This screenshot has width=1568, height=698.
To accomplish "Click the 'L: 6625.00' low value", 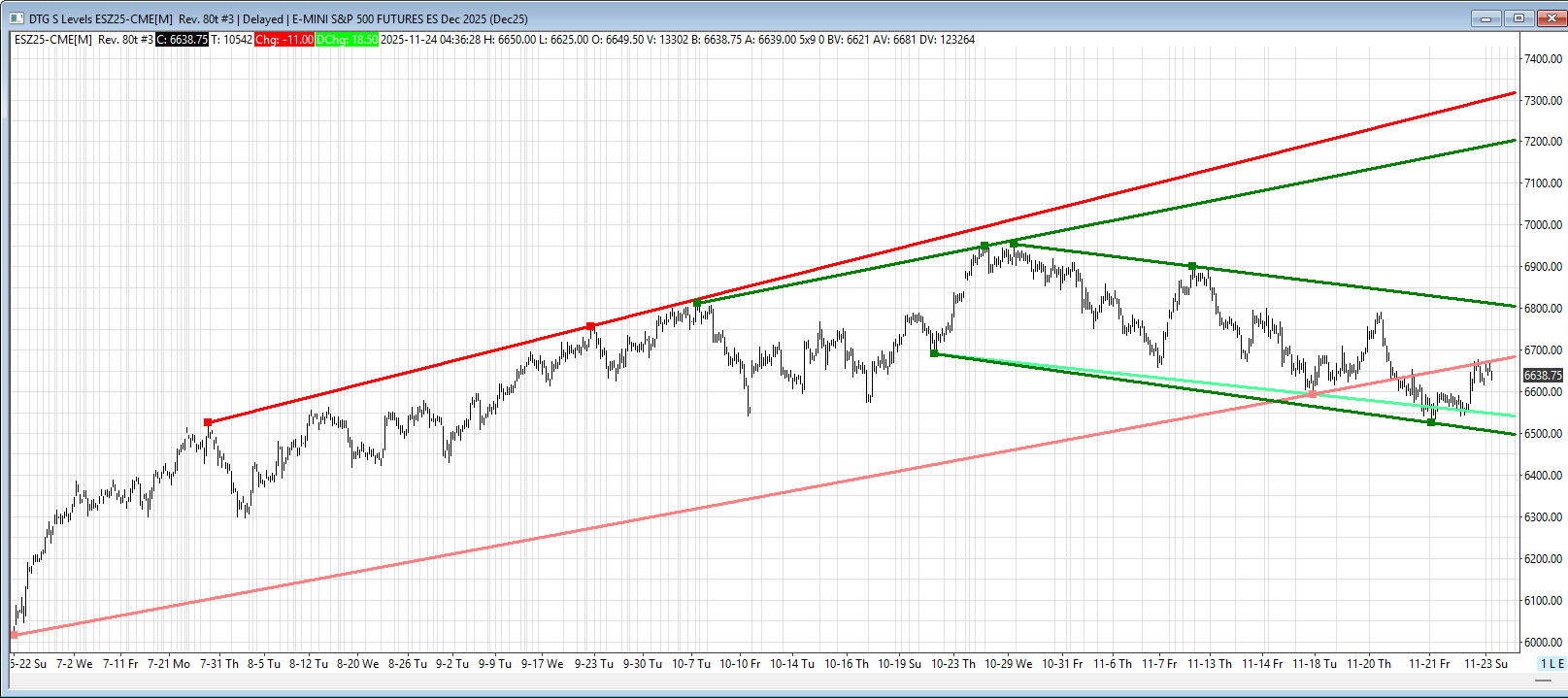I will 563,40.
